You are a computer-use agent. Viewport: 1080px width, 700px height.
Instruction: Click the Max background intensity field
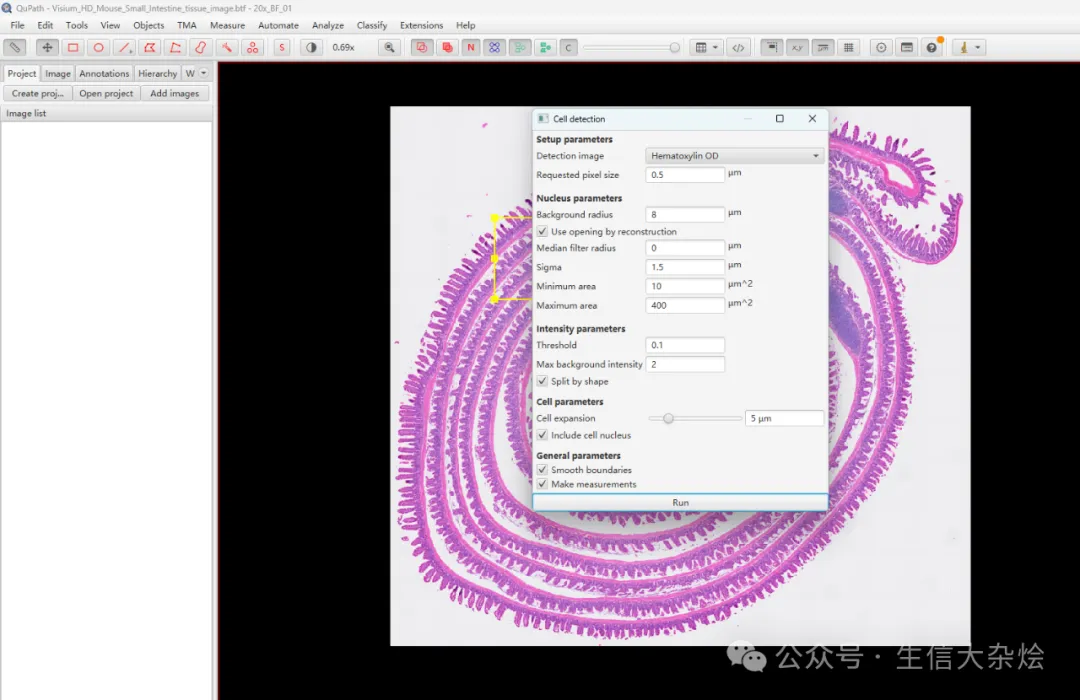click(x=685, y=364)
